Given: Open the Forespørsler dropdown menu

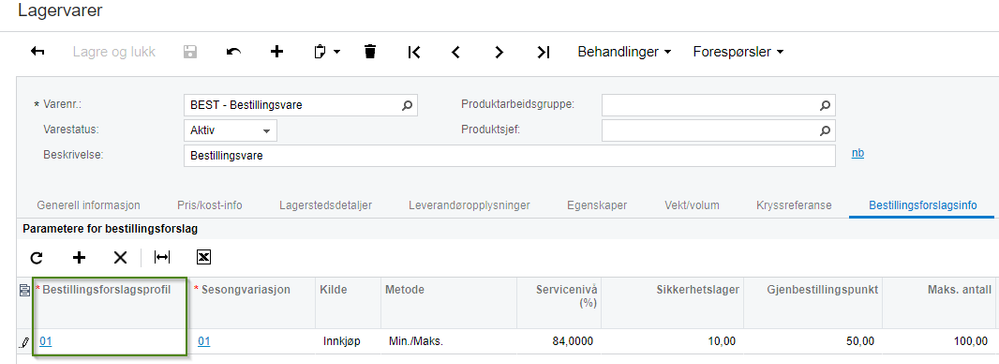Looking at the screenshot, I should 738,52.
